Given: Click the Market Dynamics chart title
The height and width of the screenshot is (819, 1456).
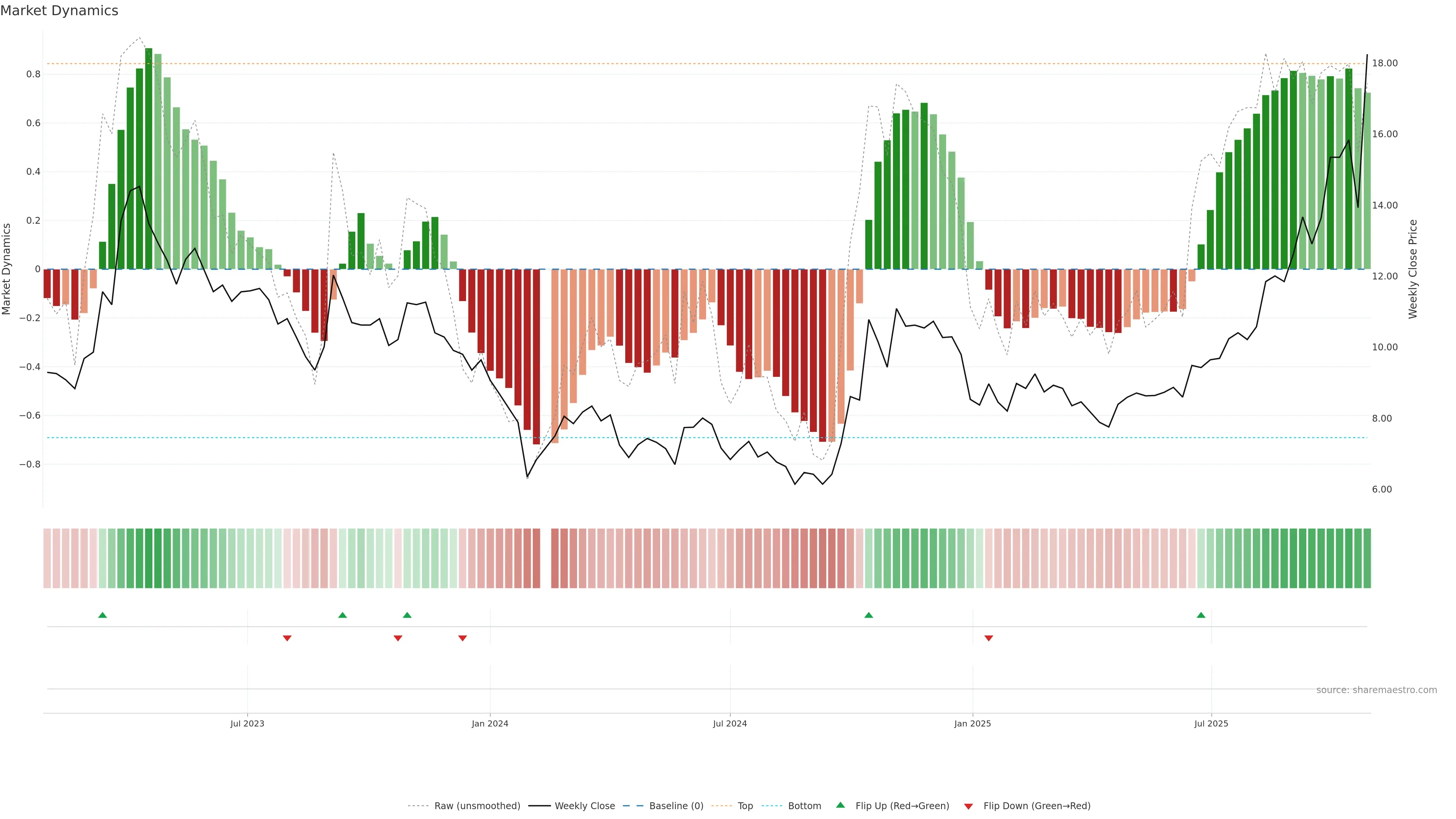Looking at the screenshot, I should click(x=60, y=11).
